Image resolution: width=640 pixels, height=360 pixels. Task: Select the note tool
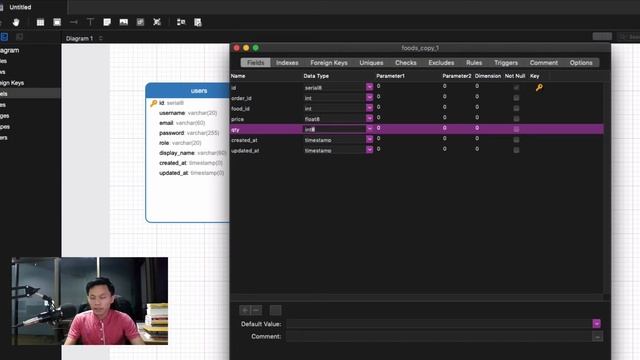107,22
